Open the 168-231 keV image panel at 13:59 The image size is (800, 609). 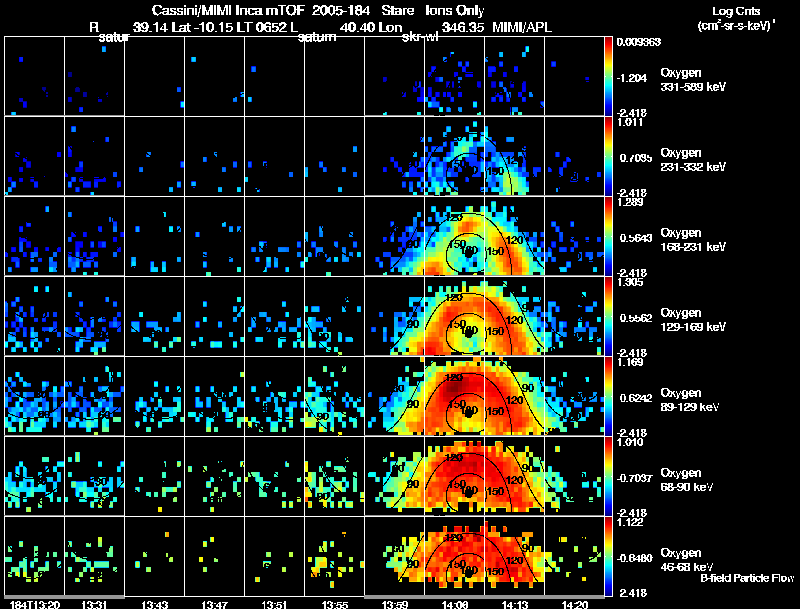pos(394,236)
